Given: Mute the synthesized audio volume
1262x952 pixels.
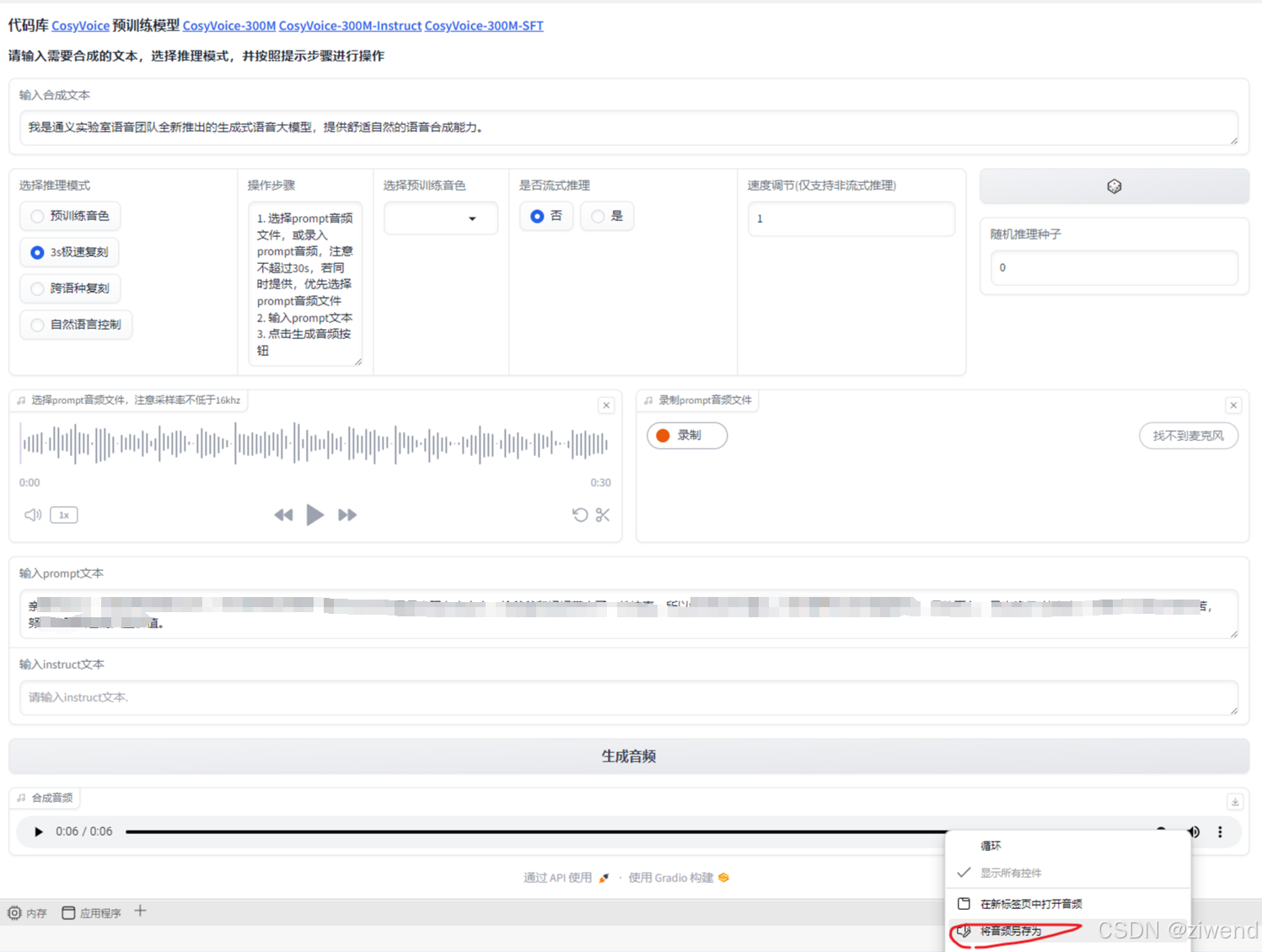Looking at the screenshot, I should (x=1194, y=831).
